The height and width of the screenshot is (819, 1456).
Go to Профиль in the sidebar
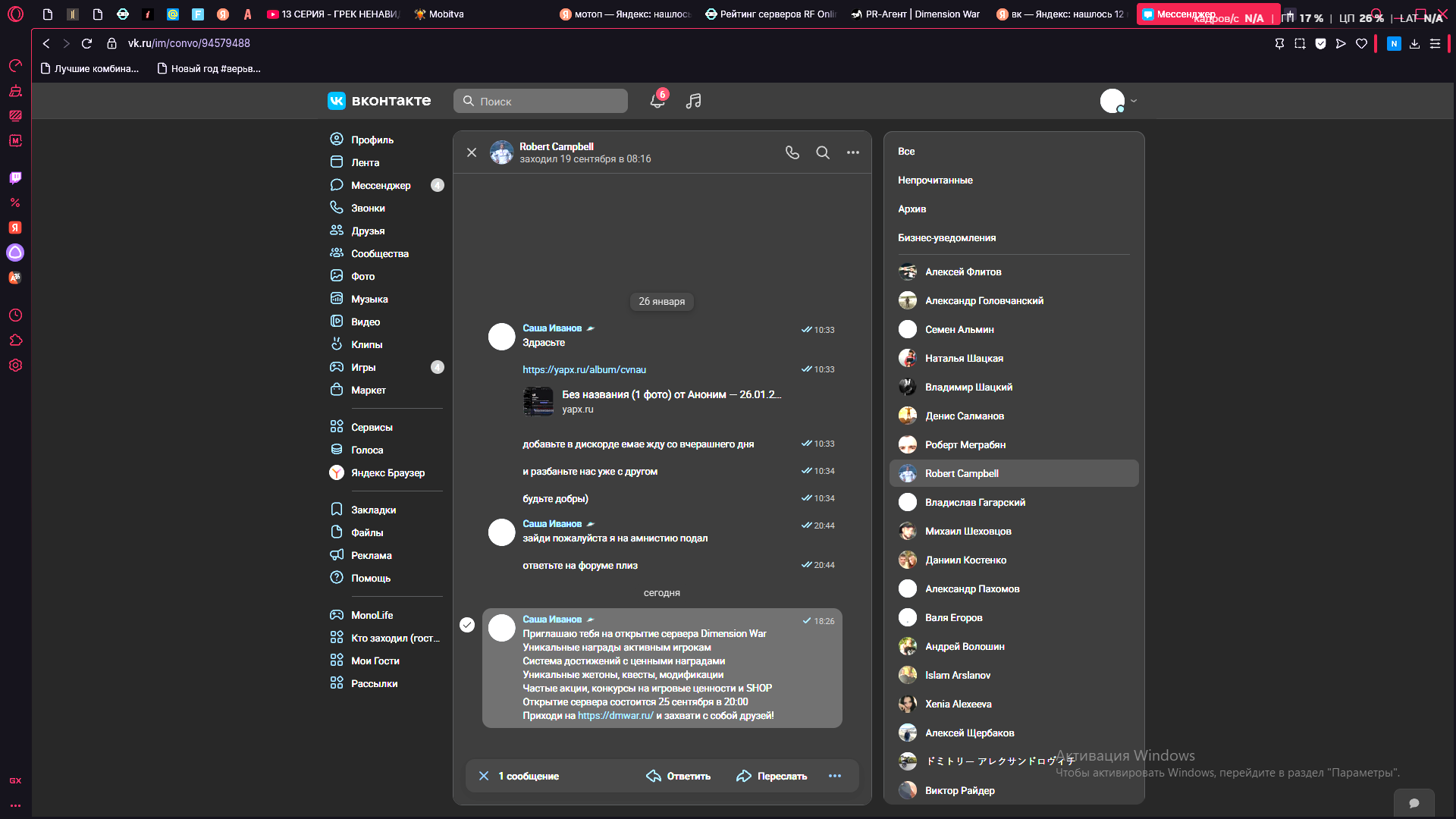[386, 140]
